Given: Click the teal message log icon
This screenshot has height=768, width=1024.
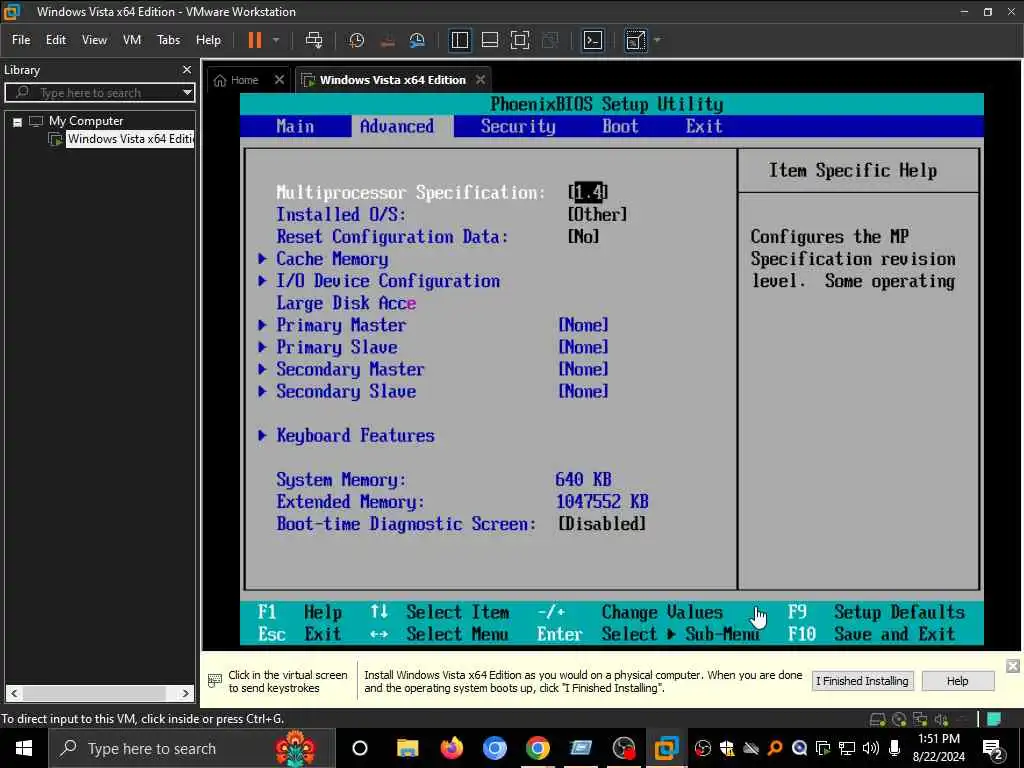Looking at the screenshot, I should pyautogui.click(x=994, y=720).
